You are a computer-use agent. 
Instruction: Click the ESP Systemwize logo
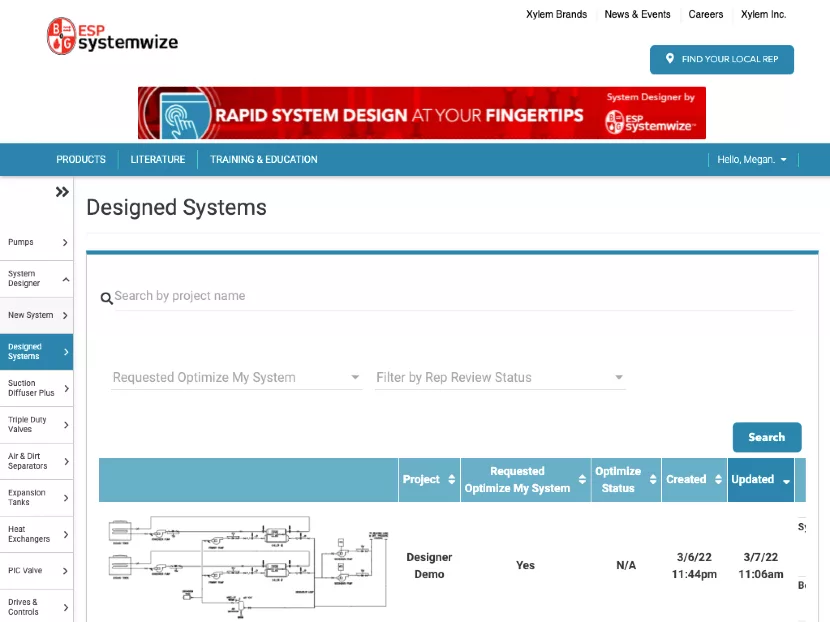(110, 36)
